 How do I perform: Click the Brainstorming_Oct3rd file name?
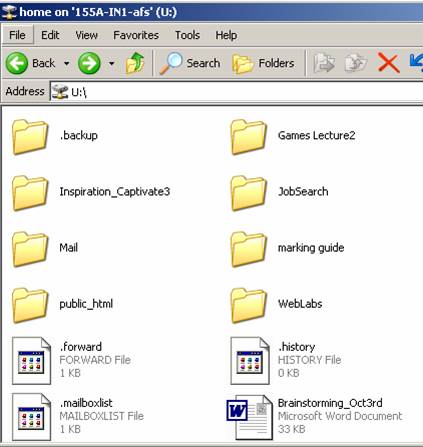(330, 403)
